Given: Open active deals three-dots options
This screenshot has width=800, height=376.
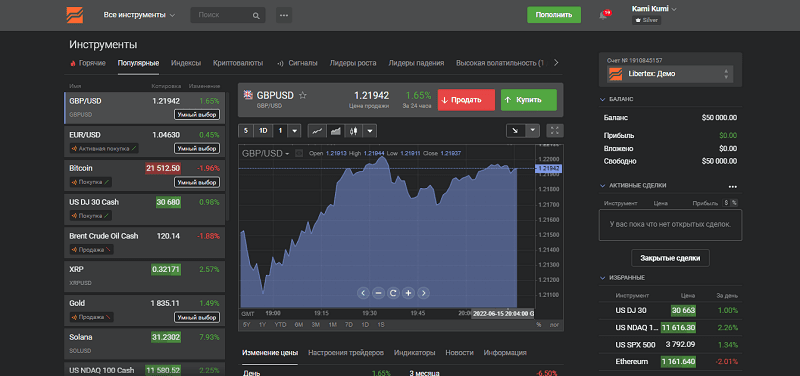Looking at the screenshot, I should (x=733, y=186).
